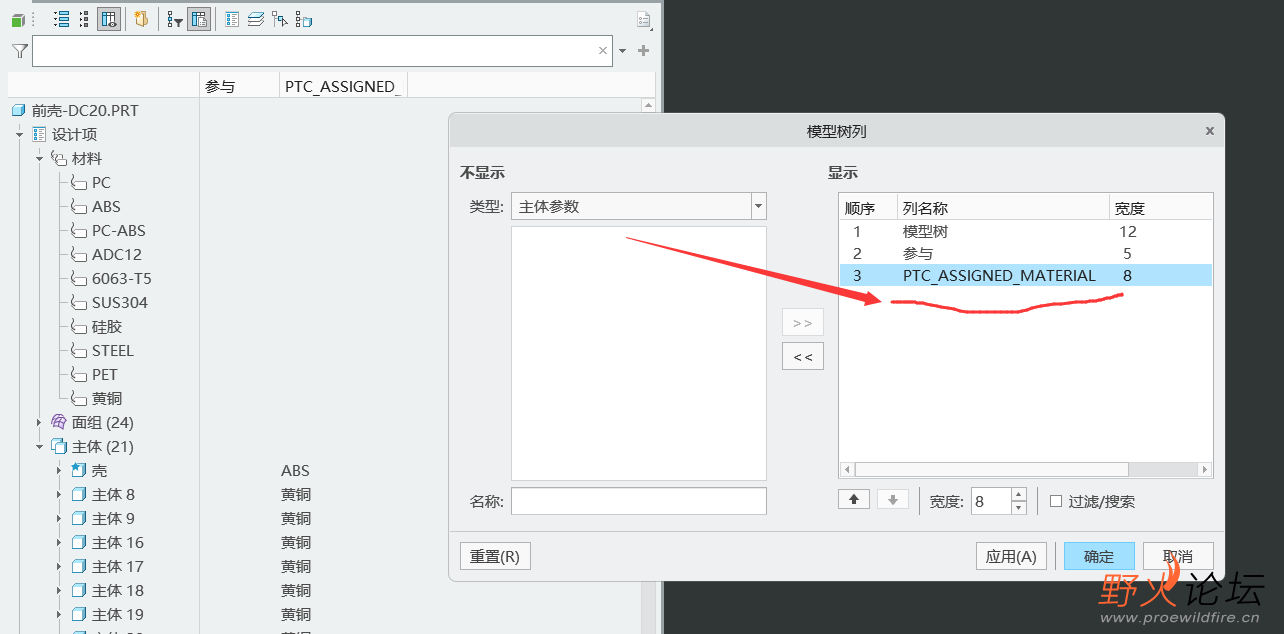Image resolution: width=1284 pixels, height=634 pixels.
Task: Click the 宽度 value field
Action: coord(989,501)
